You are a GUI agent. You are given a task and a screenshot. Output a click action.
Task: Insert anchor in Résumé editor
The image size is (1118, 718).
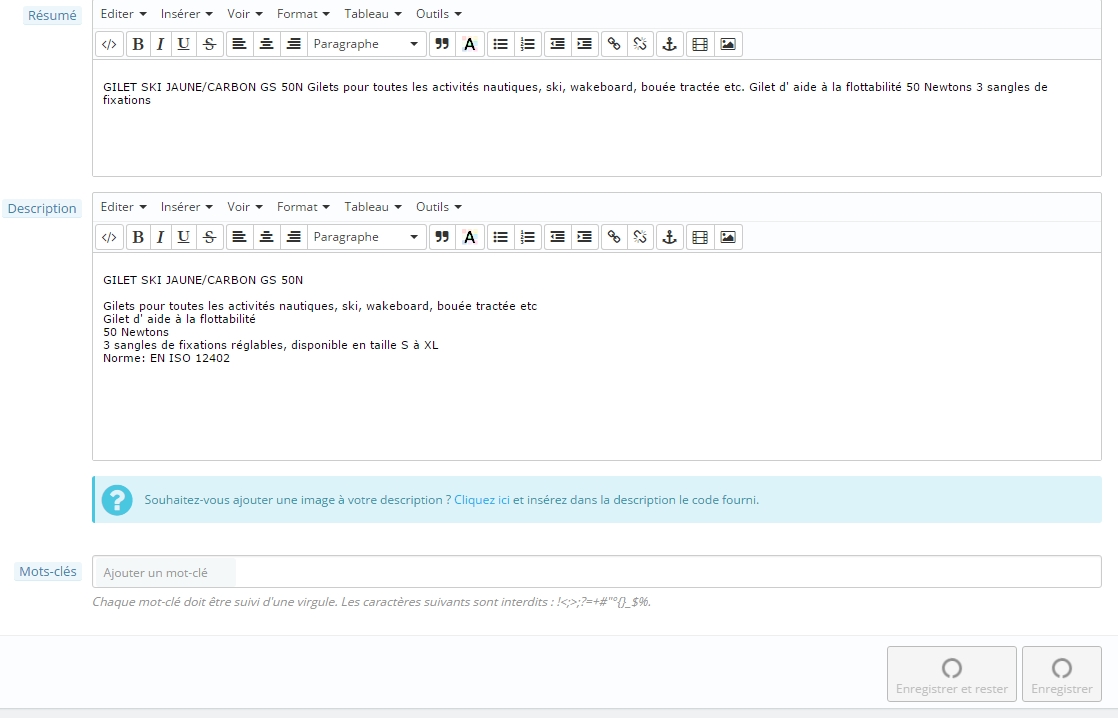click(670, 44)
